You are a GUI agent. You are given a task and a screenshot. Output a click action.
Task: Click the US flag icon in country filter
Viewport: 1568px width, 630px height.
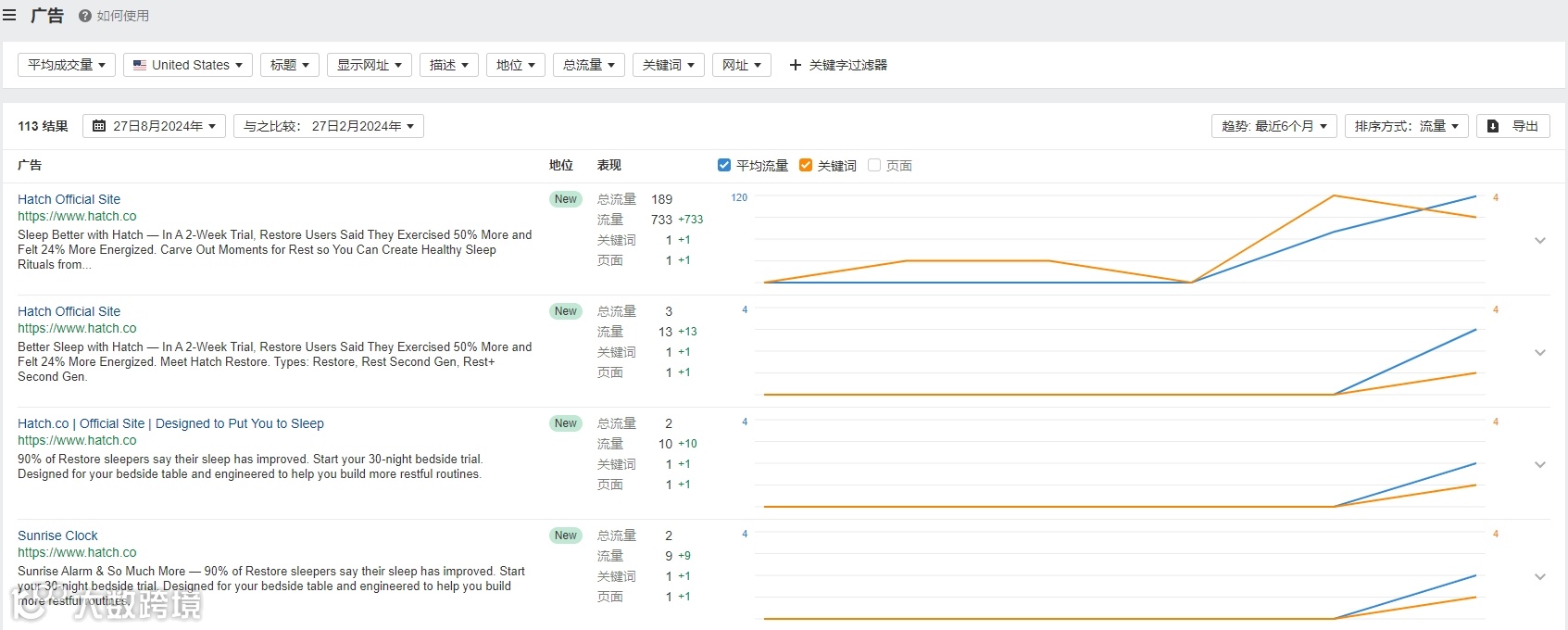click(x=140, y=65)
